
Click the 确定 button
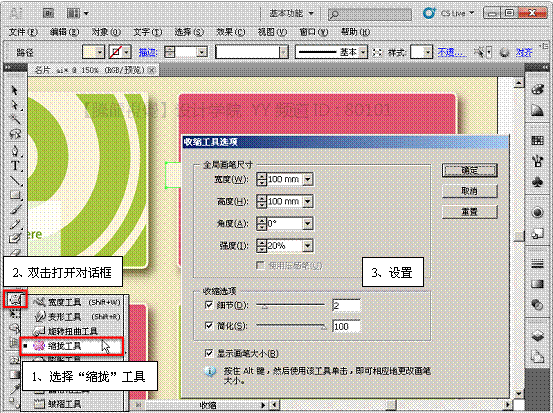point(469,170)
